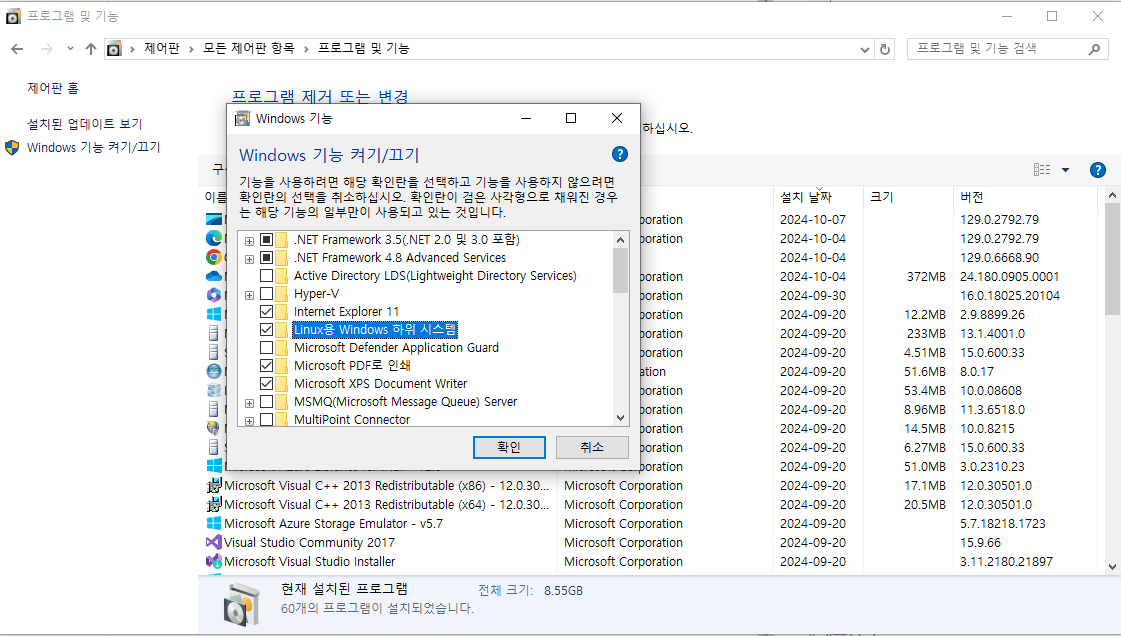Click the Hyper-V folder icon
Image resolution: width=1121 pixels, height=636 pixels.
coord(282,294)
